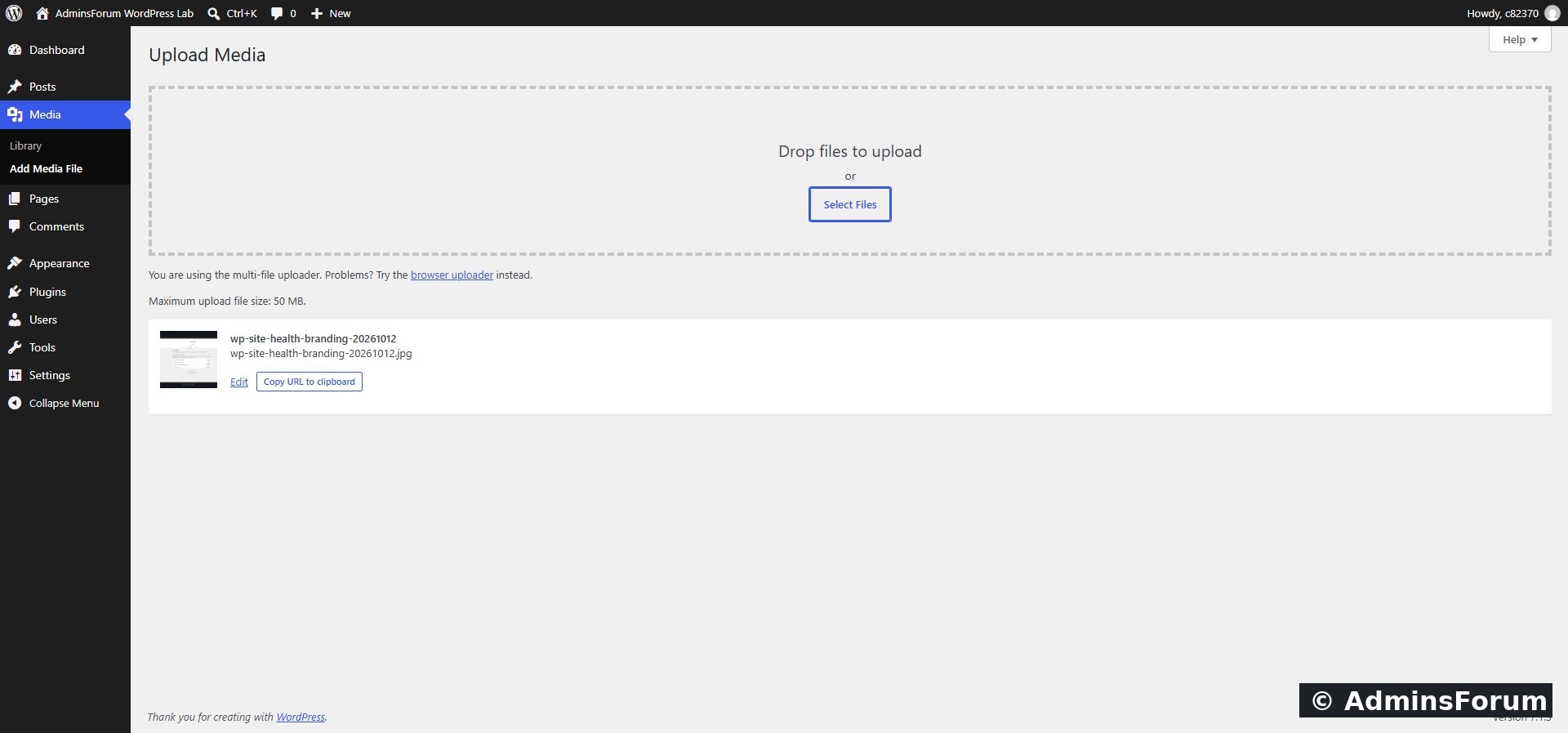
Task: Expand the Help dropdown
Action: point(1519,39)
